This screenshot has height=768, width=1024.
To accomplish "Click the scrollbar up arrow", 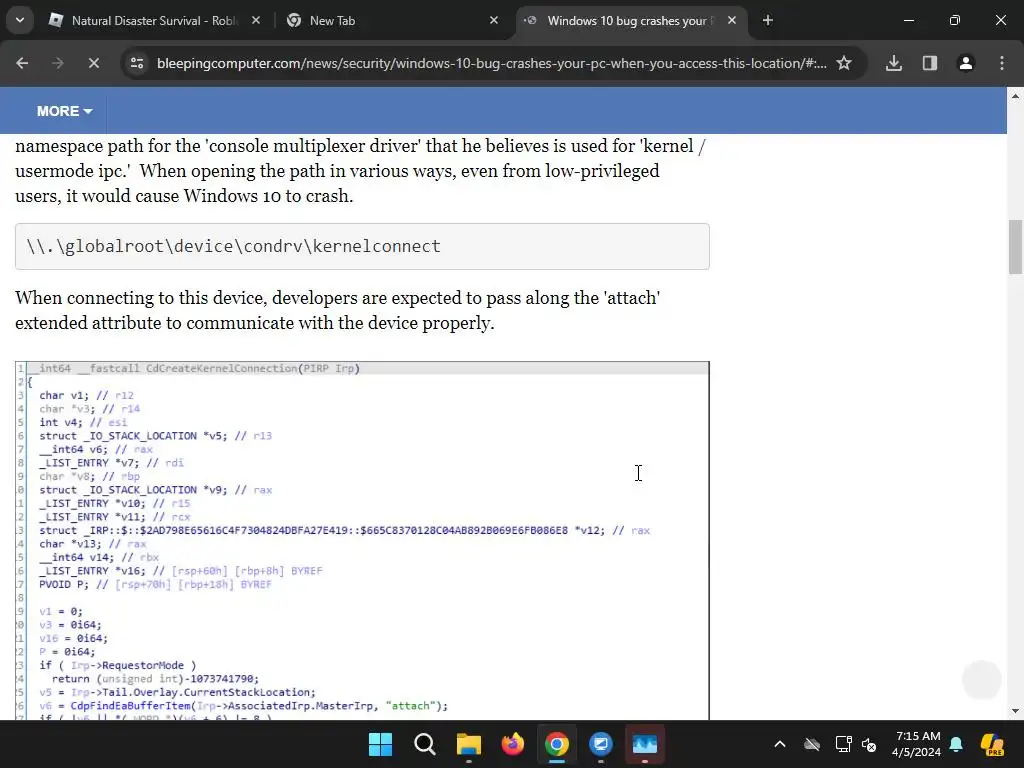I will click(1015, 96).
